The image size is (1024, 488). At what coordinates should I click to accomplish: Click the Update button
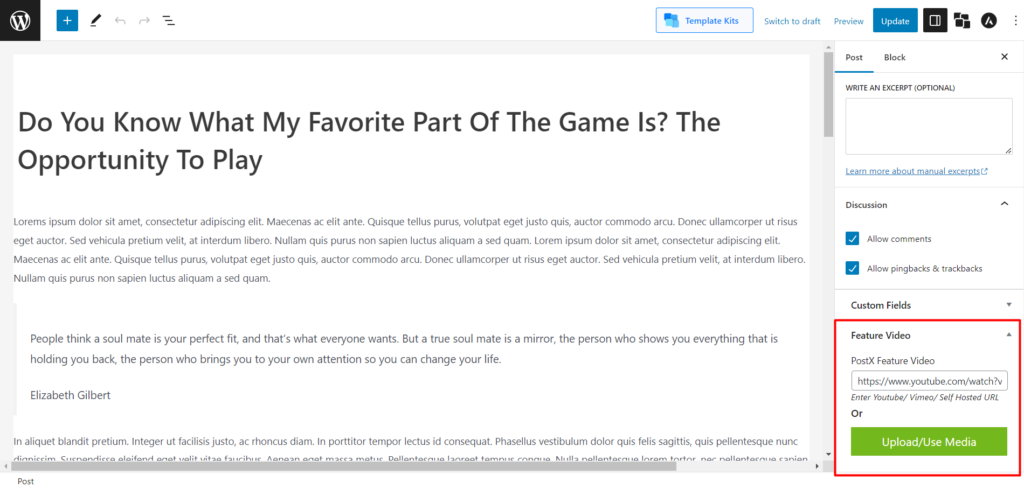(x=895, y=21)
